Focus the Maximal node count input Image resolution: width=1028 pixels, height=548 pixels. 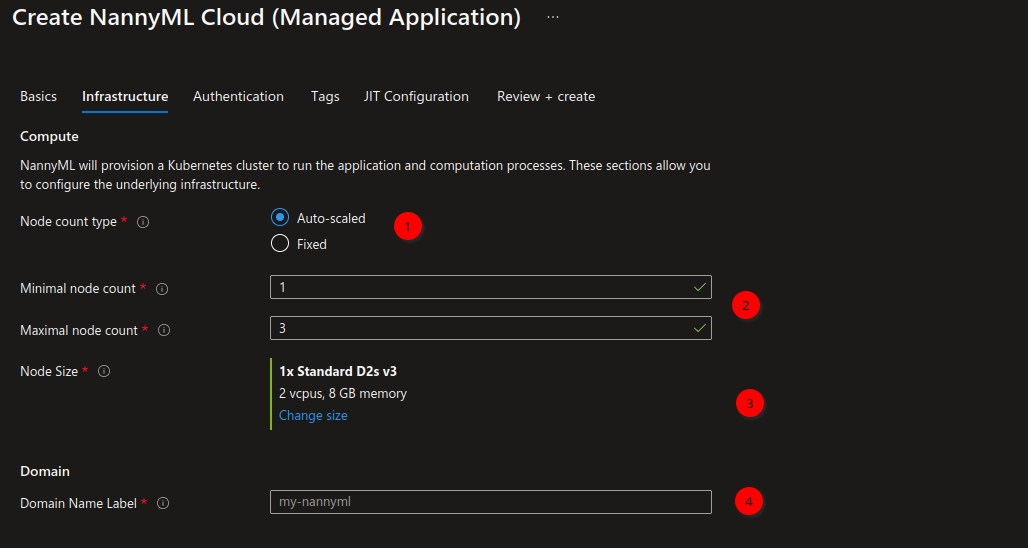[480, 328]
